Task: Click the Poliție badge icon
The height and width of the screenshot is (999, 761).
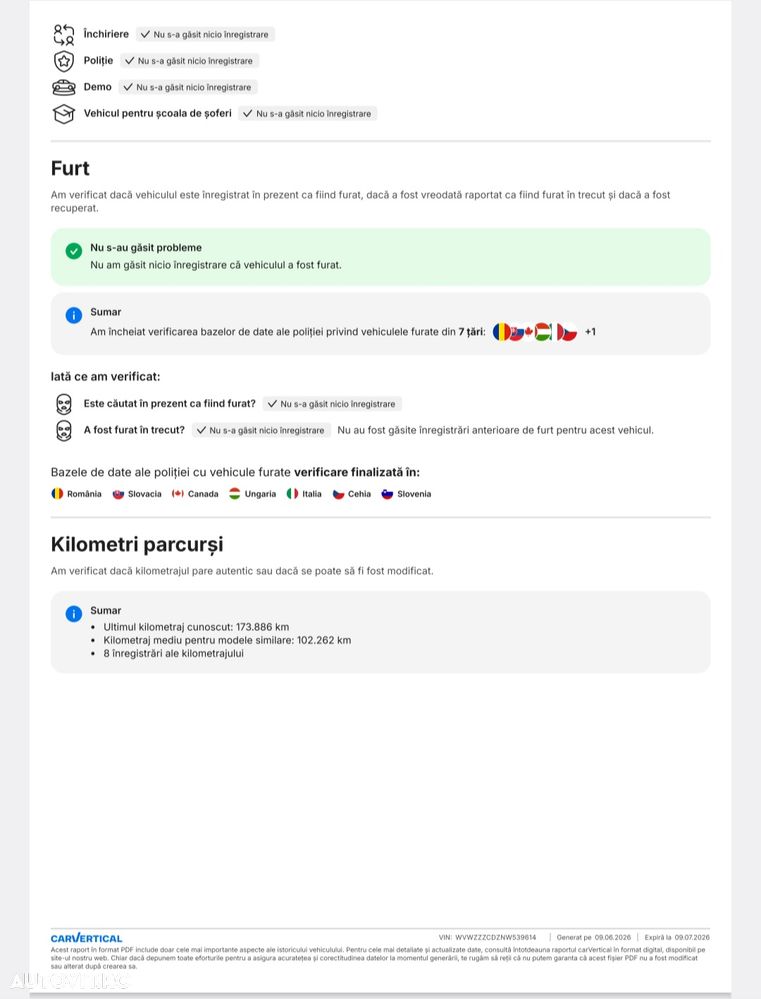Action: [64, 61]
